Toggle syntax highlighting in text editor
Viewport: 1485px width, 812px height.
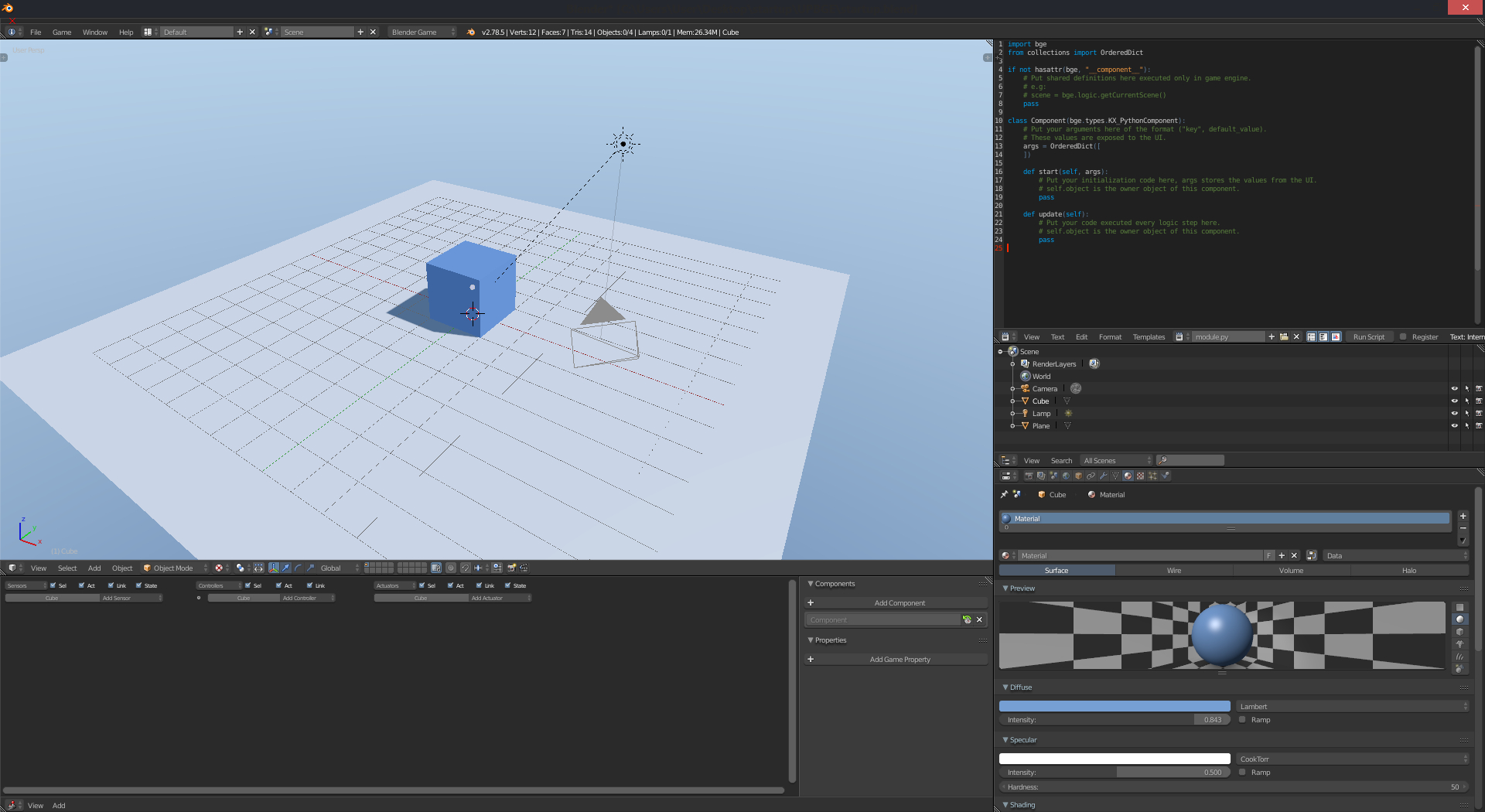pyautogui.click(x=1336, y=336)
